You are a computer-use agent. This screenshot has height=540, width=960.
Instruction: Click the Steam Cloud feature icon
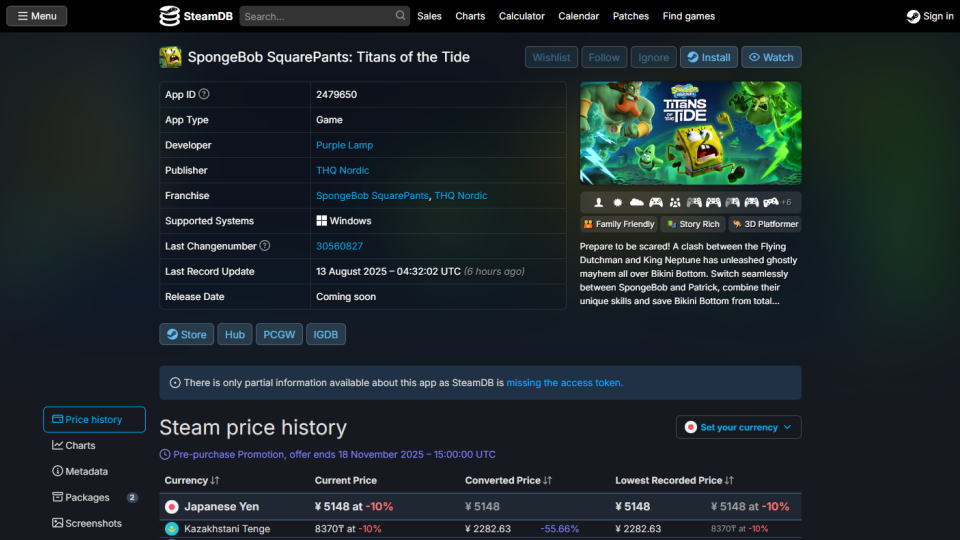coord(637,202)
